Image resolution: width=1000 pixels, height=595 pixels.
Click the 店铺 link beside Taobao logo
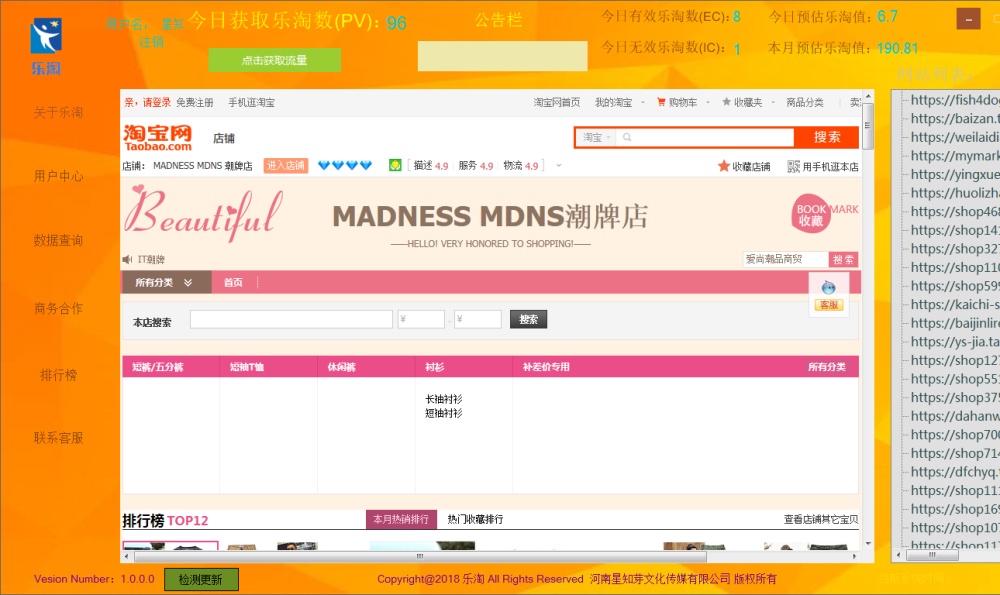[224, 138]
